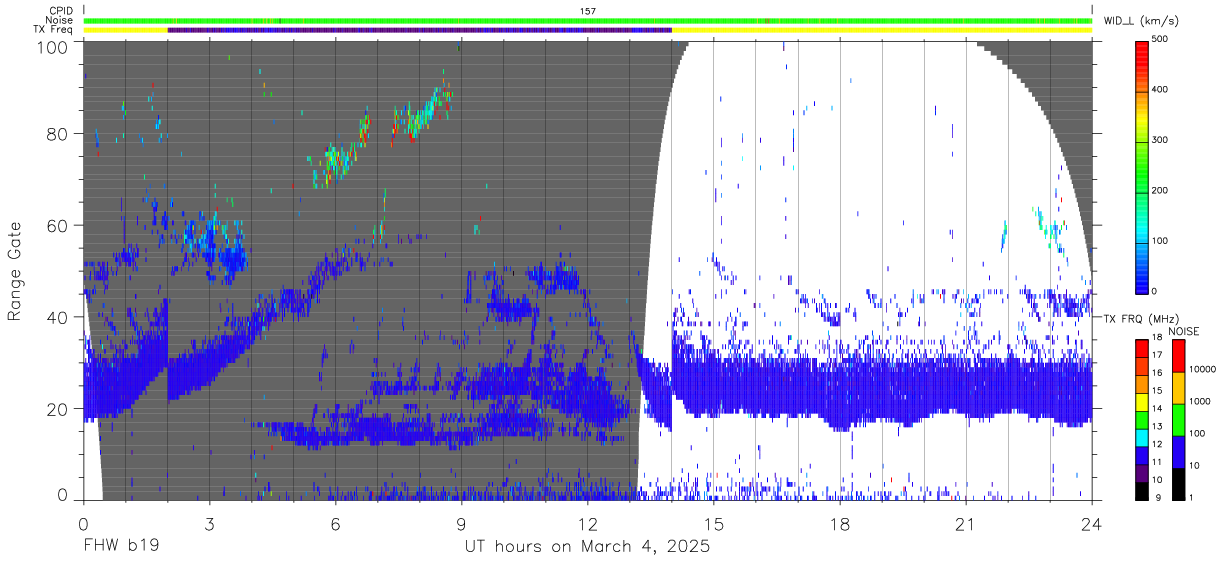Click the 'TX Freq' row label
This screenshot has height=567, width=1228.
tap(54, 29)
